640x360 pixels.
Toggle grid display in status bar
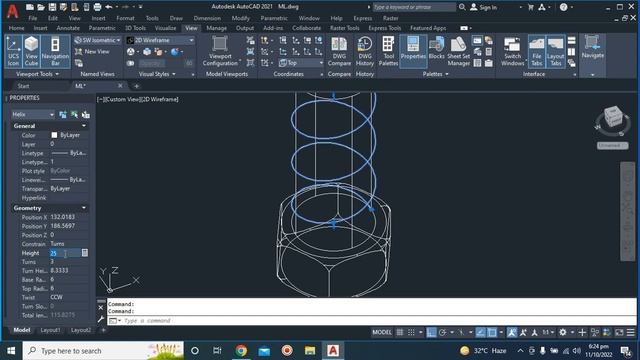pos(400,333)
